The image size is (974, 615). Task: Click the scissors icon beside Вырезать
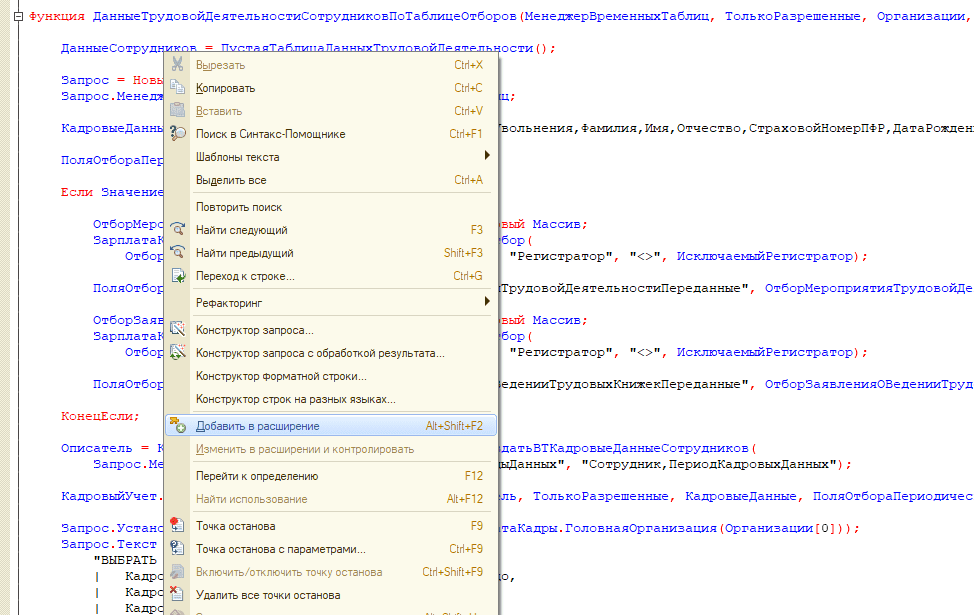point(178,64)
